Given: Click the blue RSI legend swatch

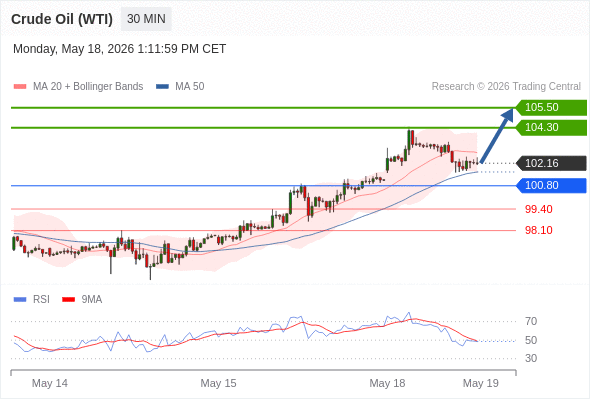Looking at the screenshot, I should coord(20,300).
